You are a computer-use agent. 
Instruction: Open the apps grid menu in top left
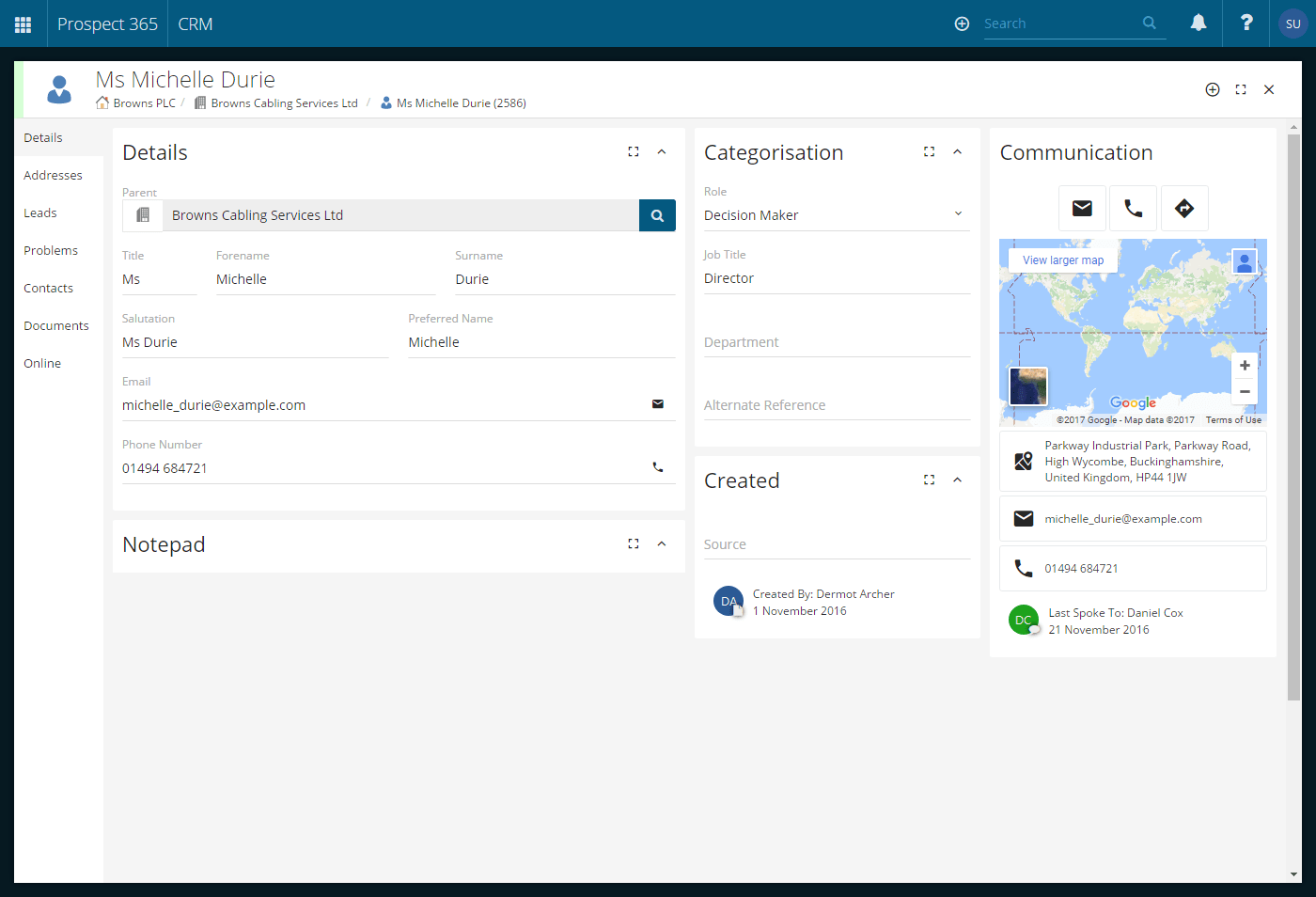point(23,23)
